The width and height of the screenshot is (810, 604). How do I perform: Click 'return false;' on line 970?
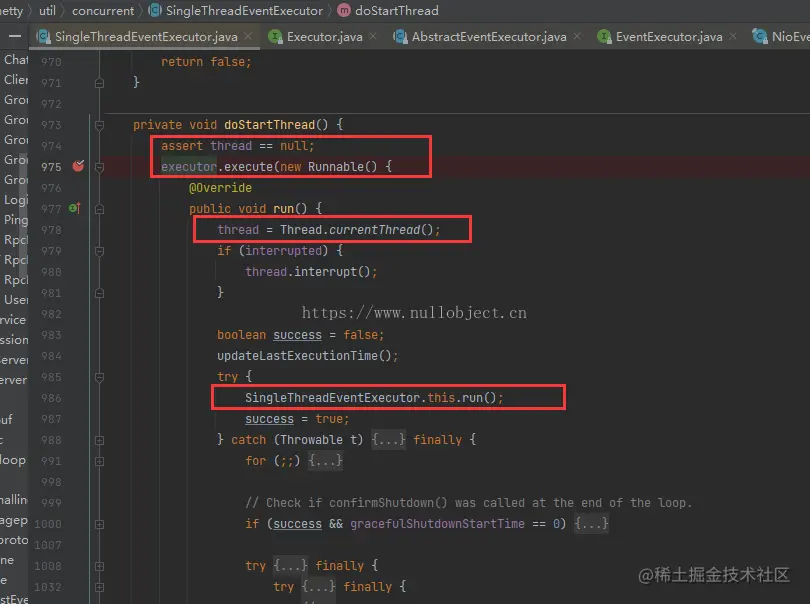pos(206,61)
